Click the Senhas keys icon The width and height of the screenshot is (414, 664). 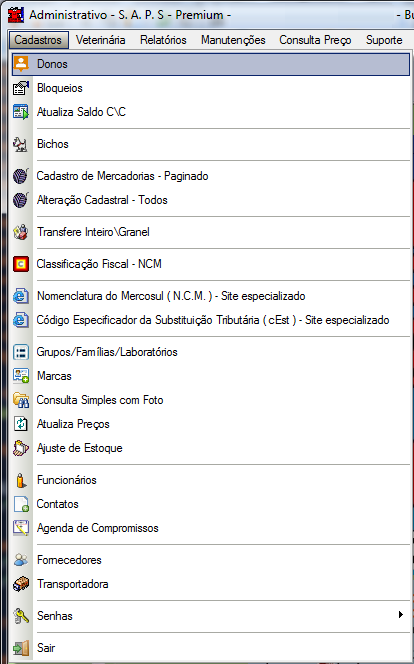tap(21, 616)
